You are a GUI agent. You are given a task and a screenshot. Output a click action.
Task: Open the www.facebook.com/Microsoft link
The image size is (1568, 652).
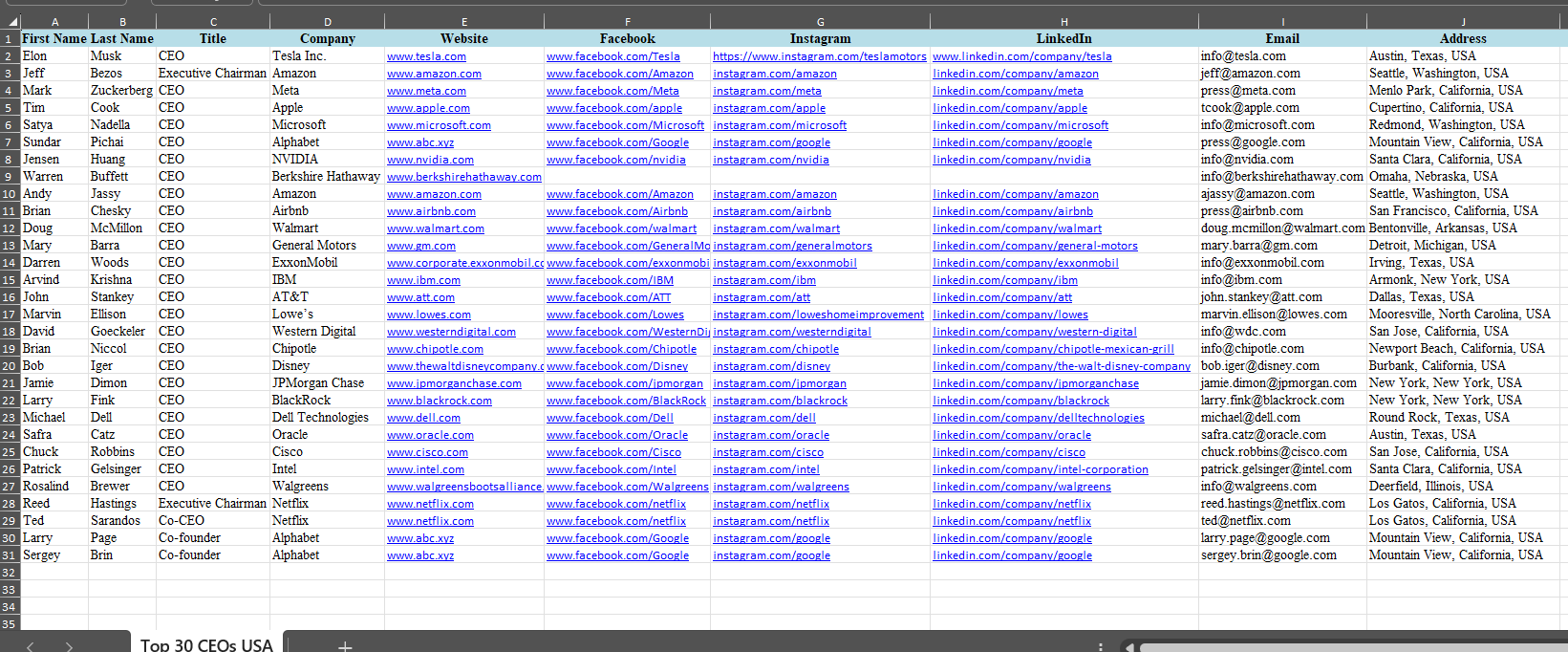tap(625, 125)
